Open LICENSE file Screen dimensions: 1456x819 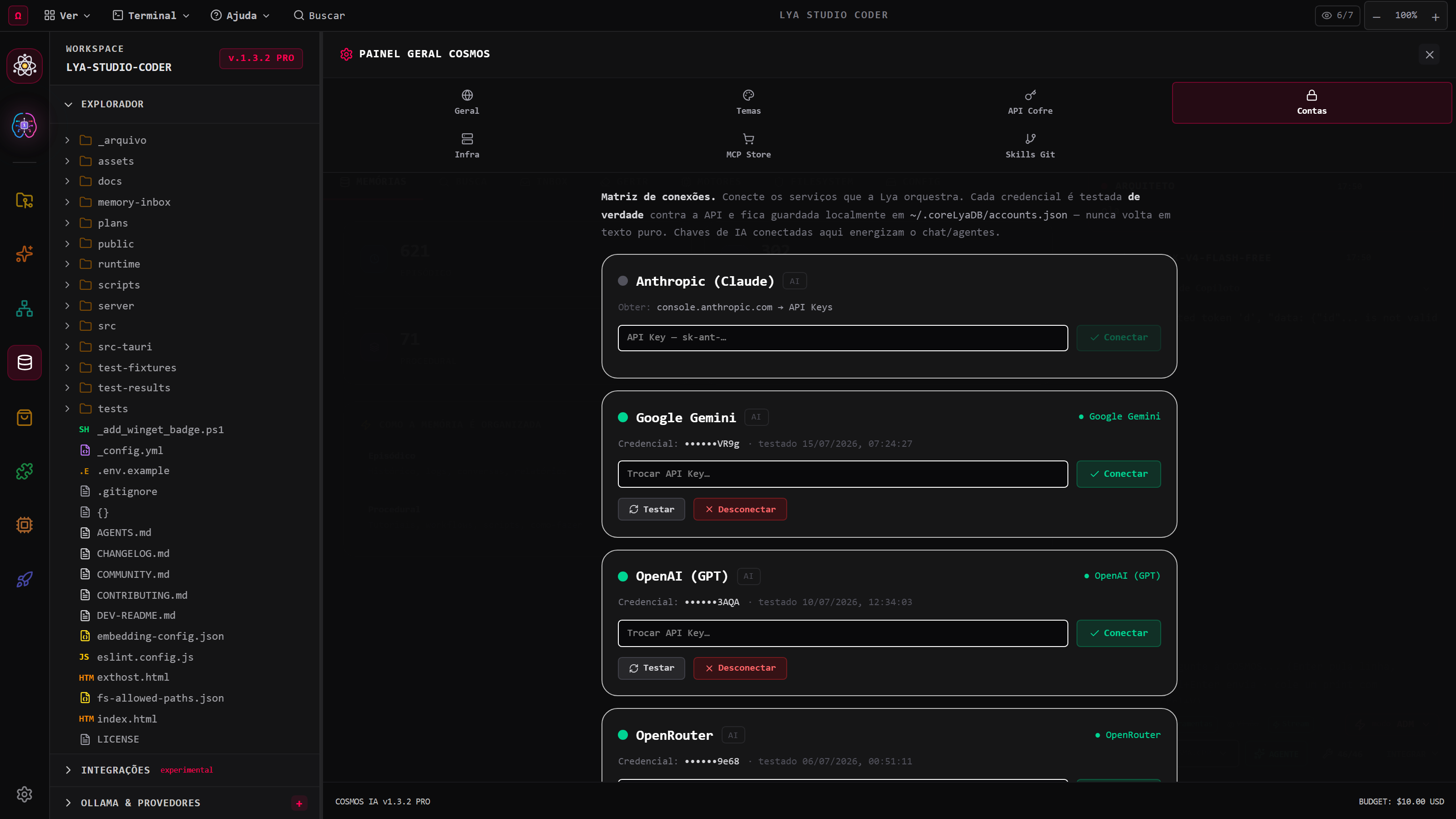coord(184,739)
